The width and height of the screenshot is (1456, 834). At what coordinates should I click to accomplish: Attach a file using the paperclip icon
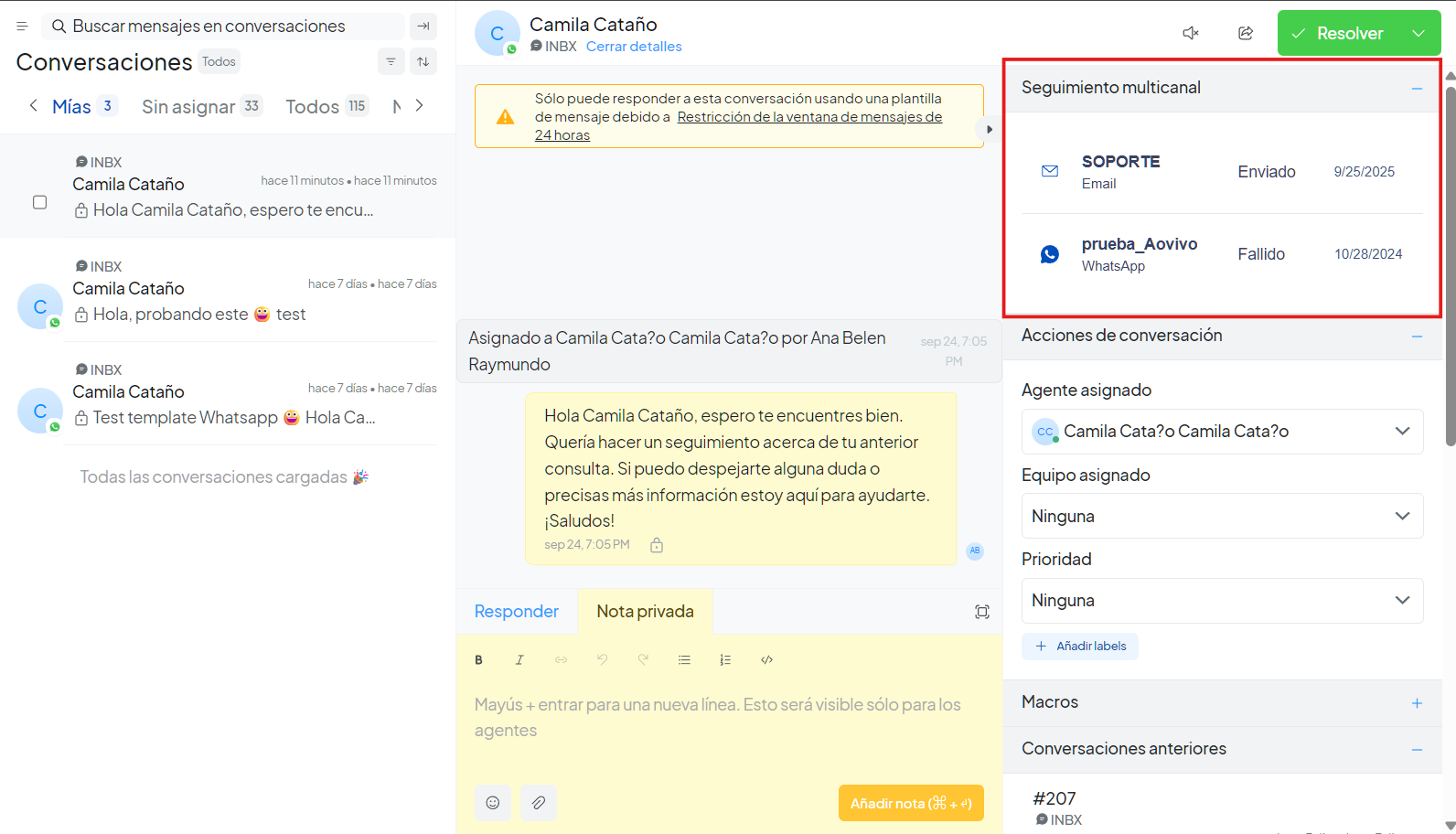[x=539, y=803]
